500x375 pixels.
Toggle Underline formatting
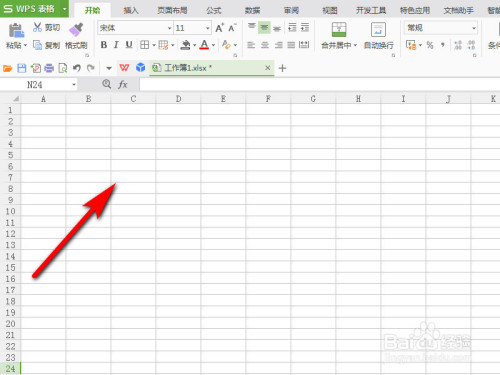click(x=129, y=45)
